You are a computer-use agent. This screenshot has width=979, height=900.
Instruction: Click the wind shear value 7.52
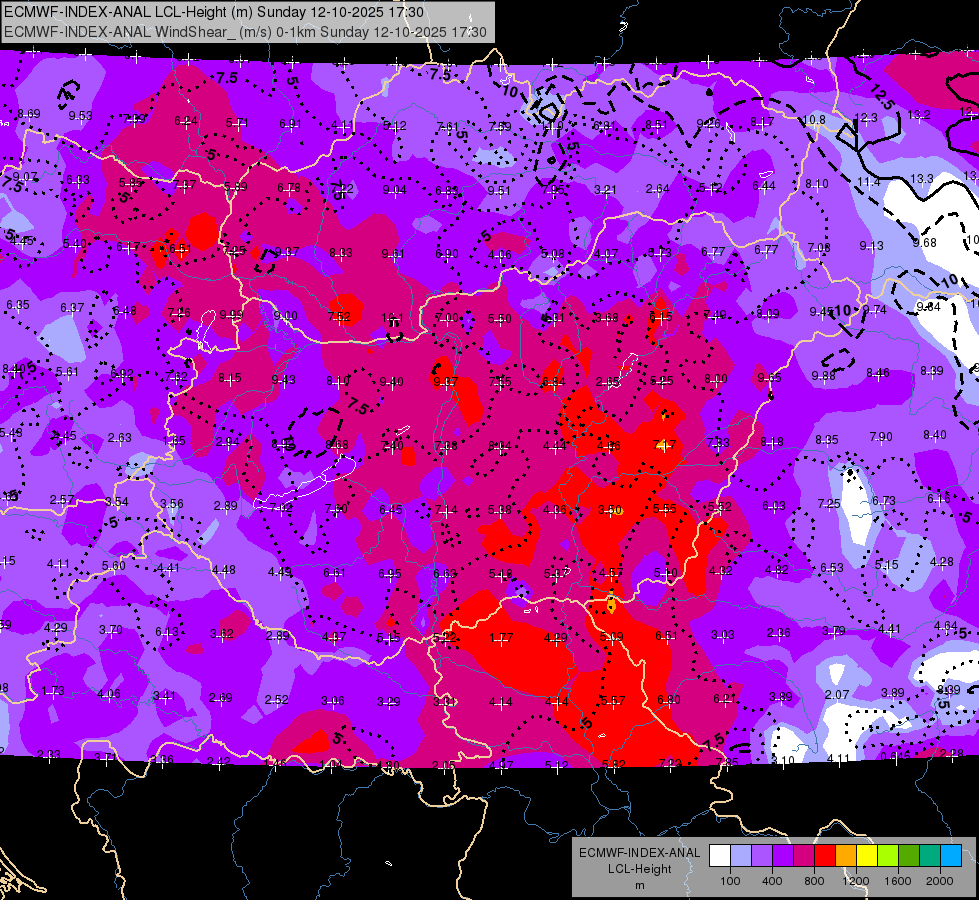[339, 316]
